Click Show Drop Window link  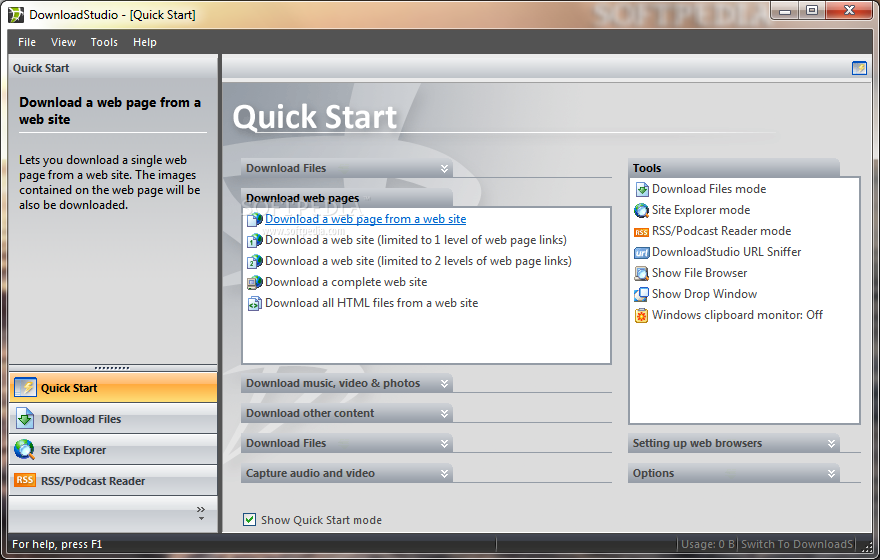(704, 294)
